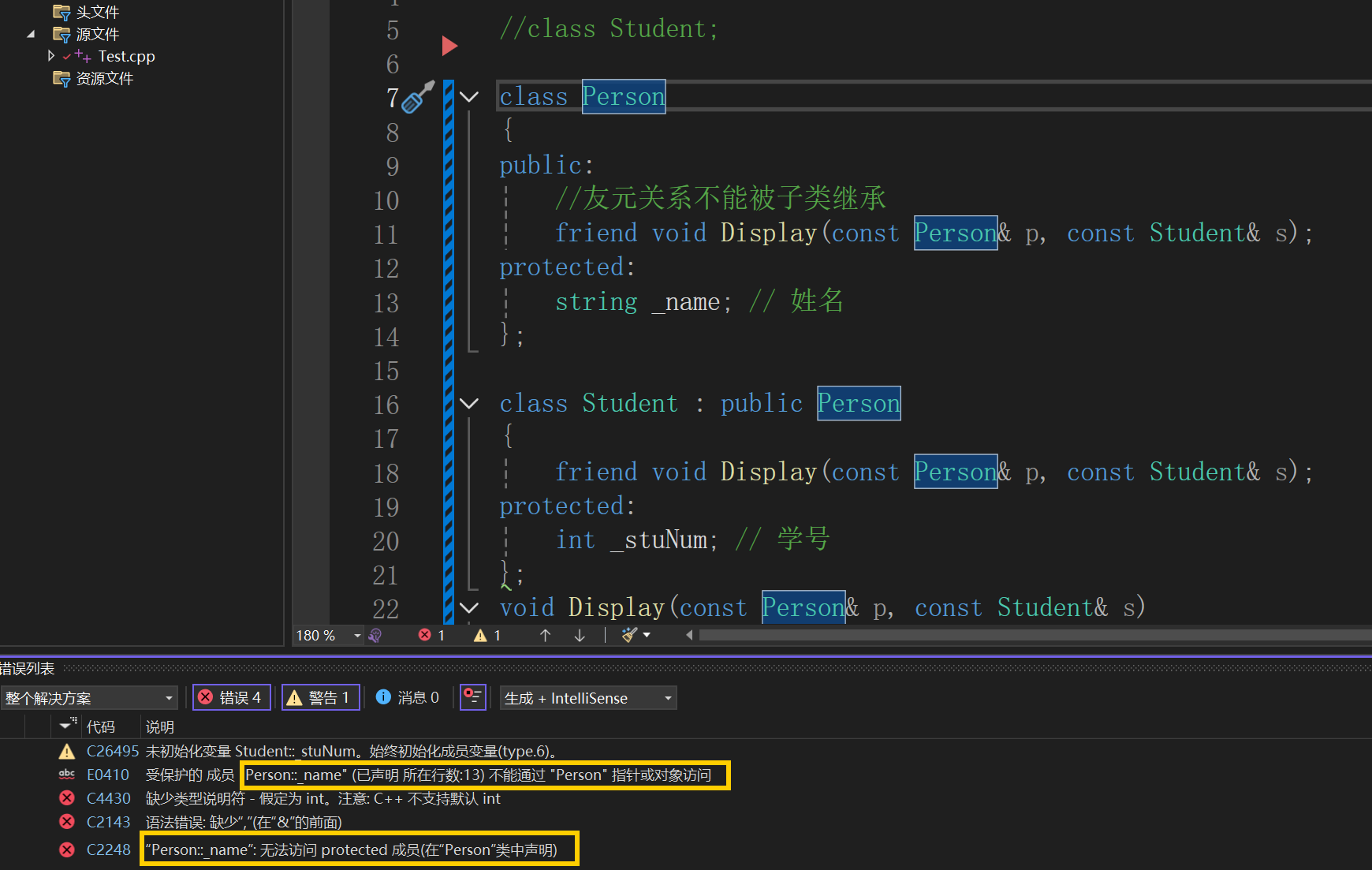Go to next issue with the down arrow
The image size is (1372, 870).
[580, 635]
